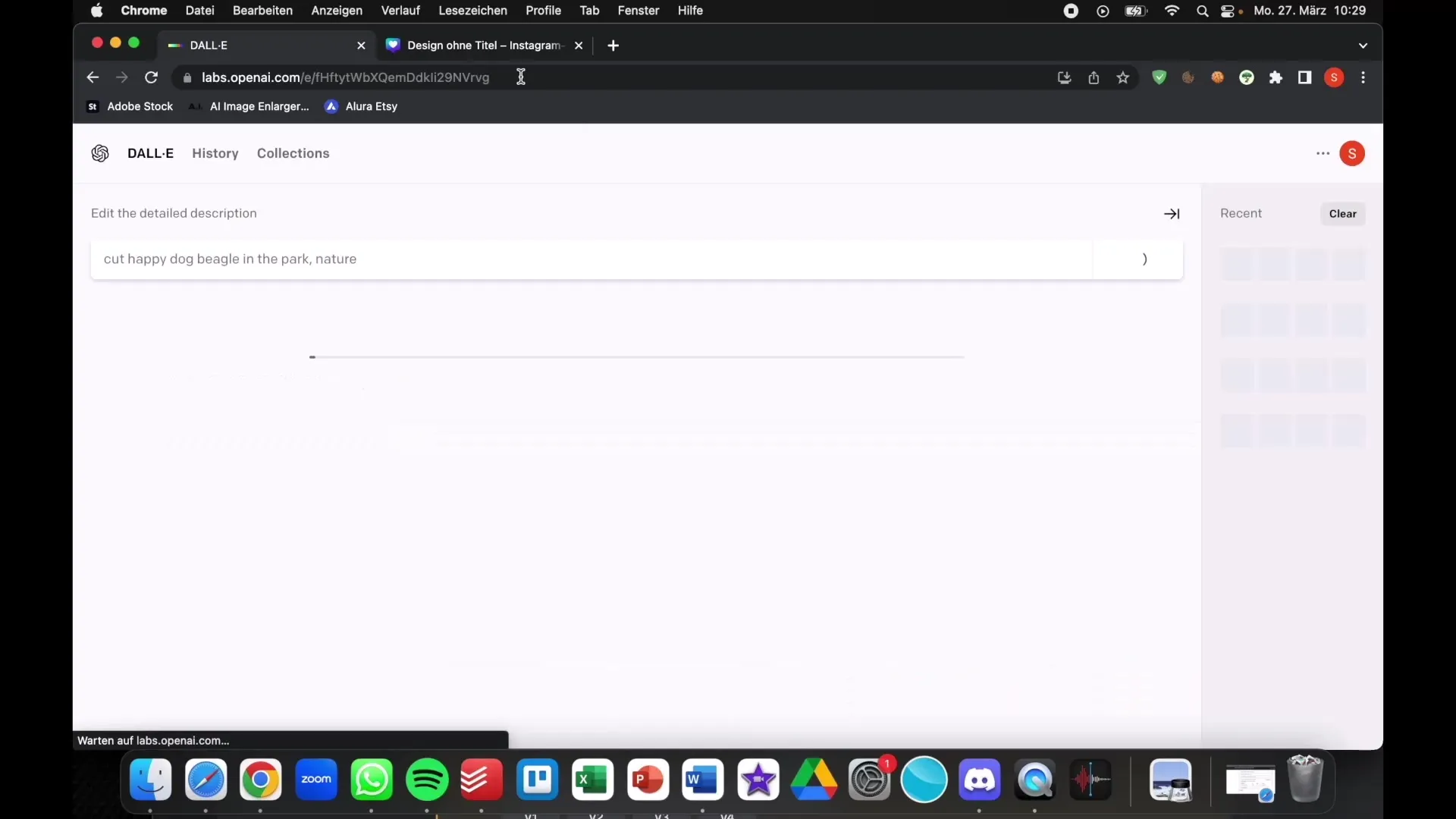Open the Bearbeiten menu
Screen dimensions: 1456x819
[262, 11]
